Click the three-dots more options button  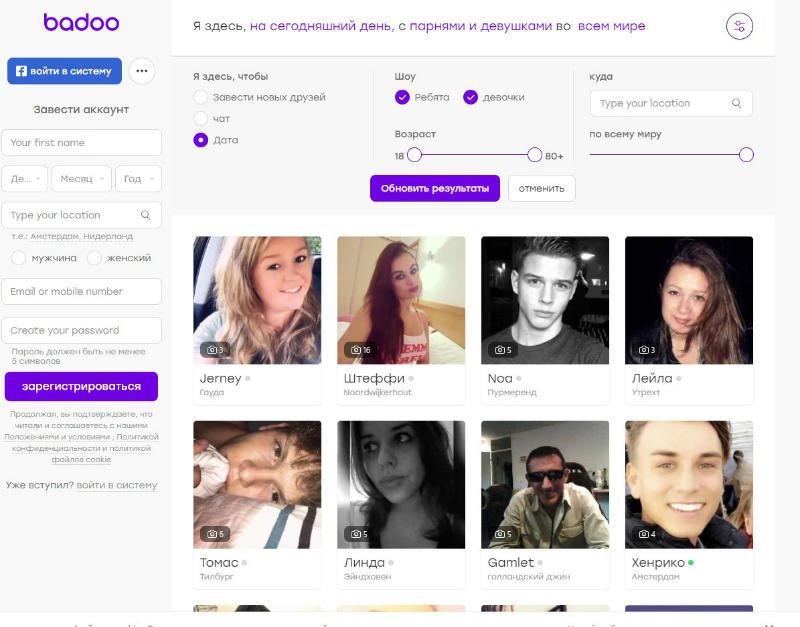click(141, 71)
